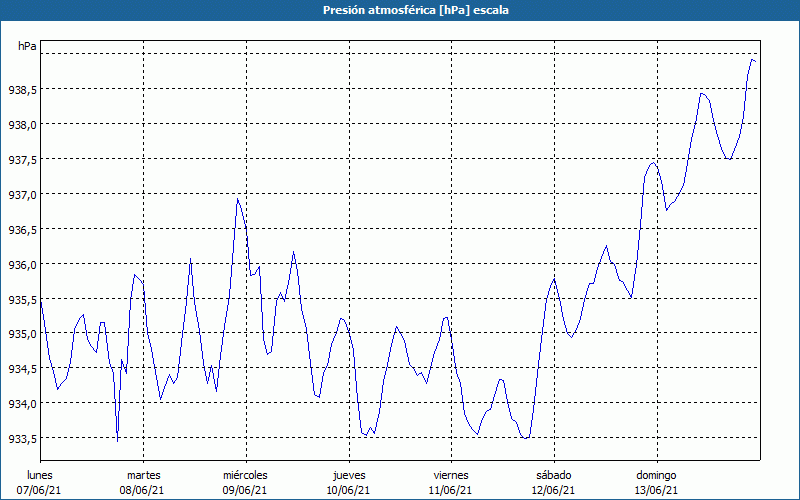Click the 'viernes' day label
The width and height of the screenshot is (800, 500).
[451, 475]
